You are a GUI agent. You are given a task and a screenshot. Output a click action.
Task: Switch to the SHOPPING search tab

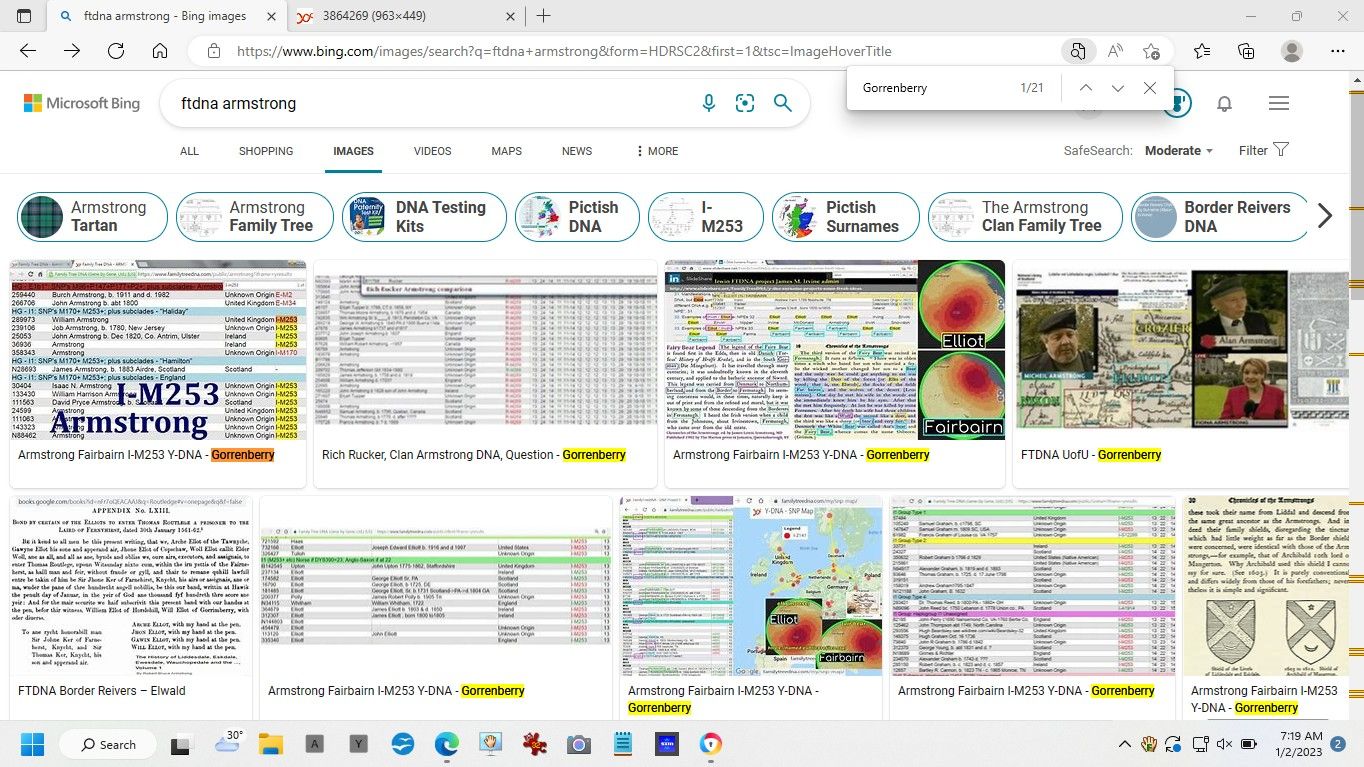click(x=266, y=151)
